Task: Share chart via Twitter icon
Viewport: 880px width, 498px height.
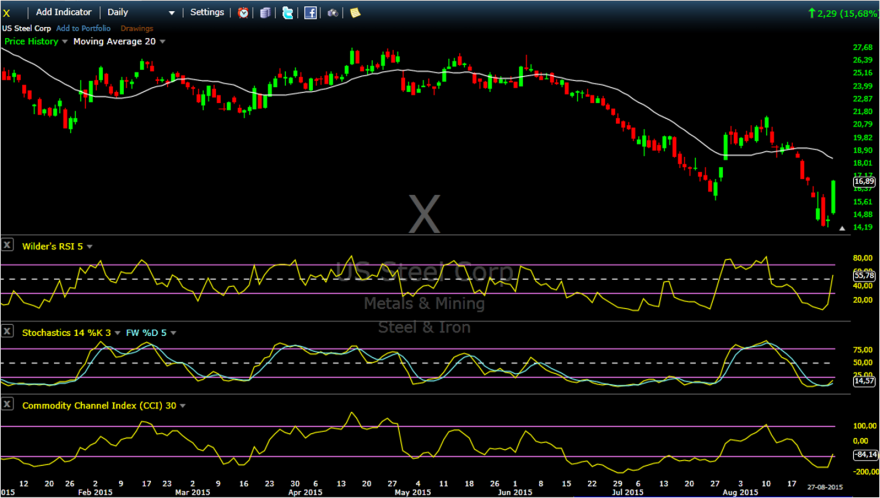Action: (x=287, y=12)
